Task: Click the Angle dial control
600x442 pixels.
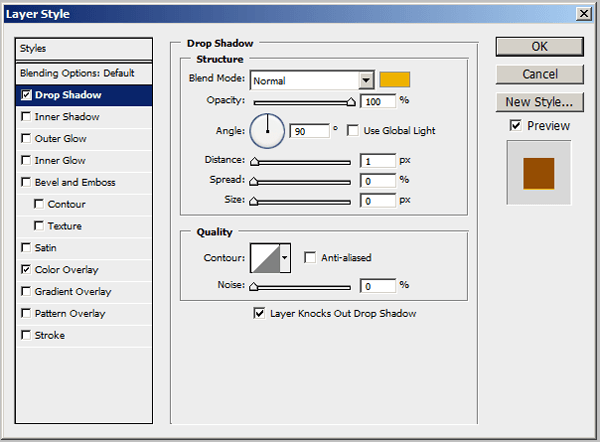Action: 267,131
